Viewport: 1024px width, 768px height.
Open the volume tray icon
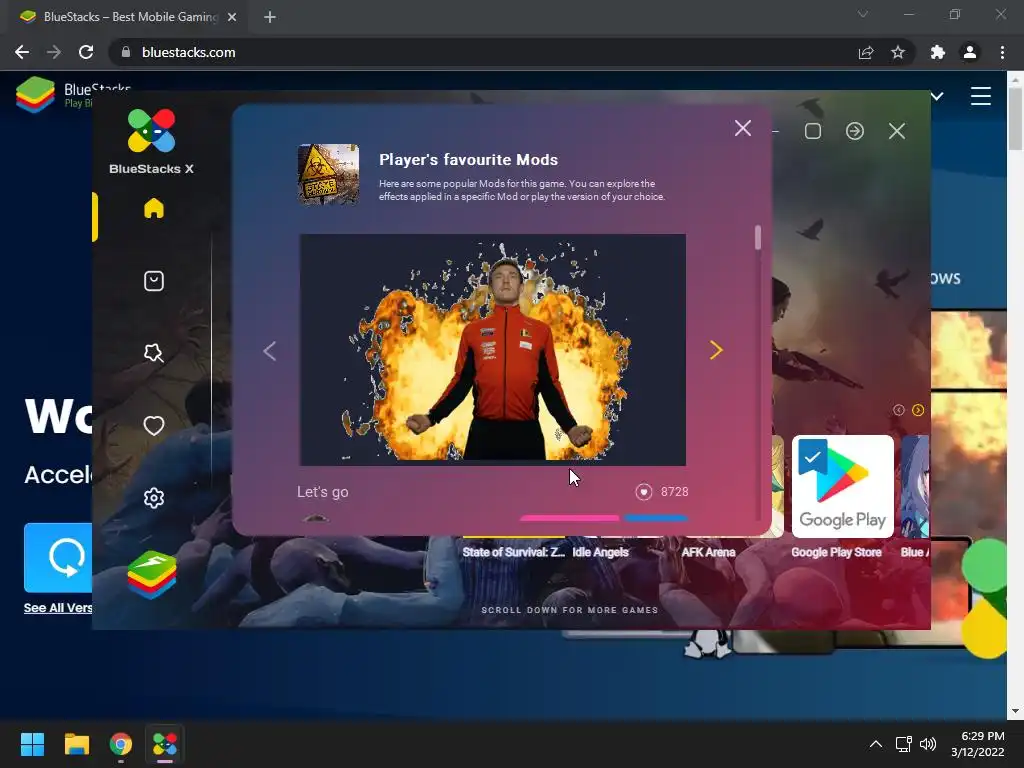tap(927, 744)
